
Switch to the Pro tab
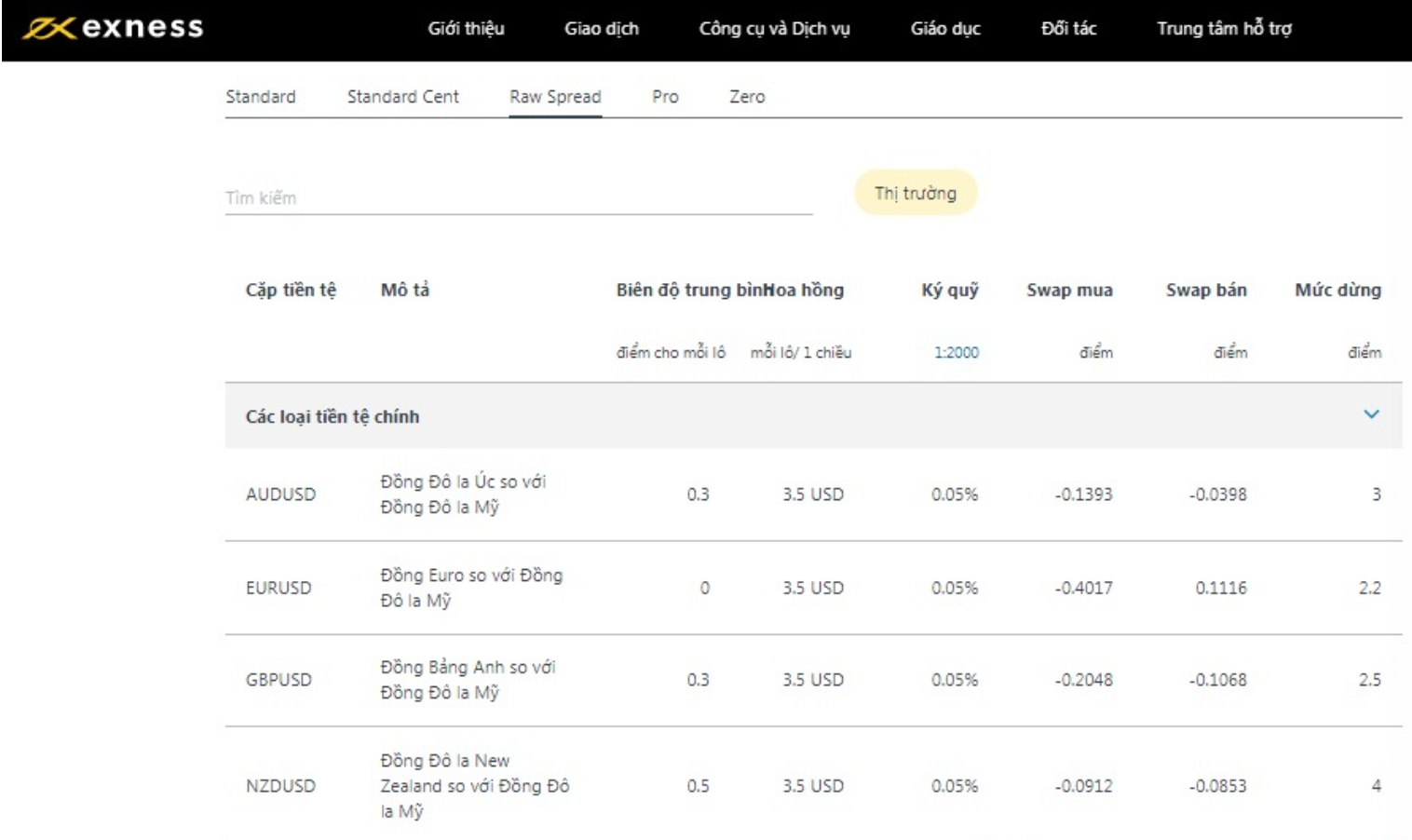665,97
